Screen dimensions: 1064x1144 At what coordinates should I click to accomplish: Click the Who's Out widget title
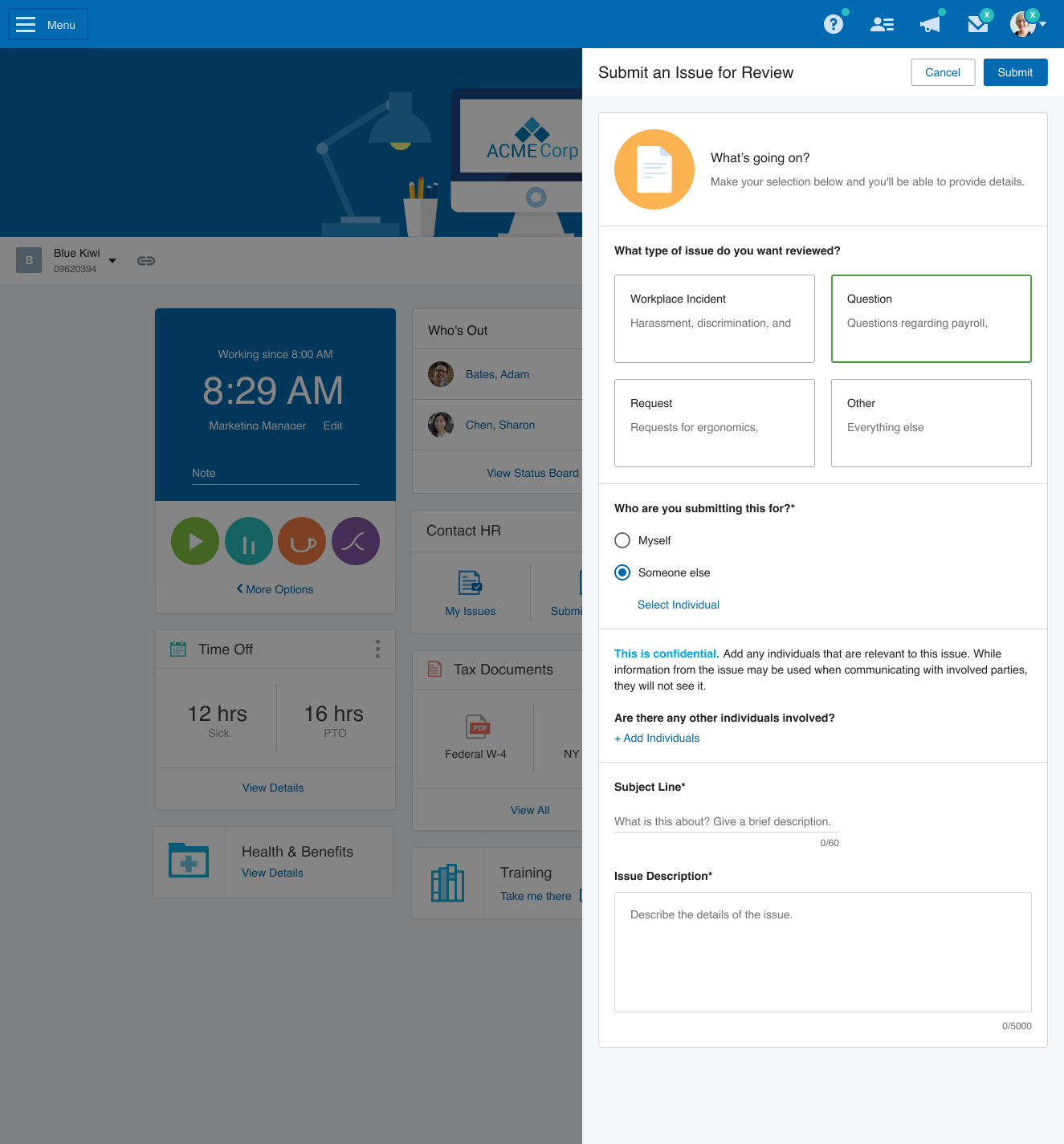point(458,330)
